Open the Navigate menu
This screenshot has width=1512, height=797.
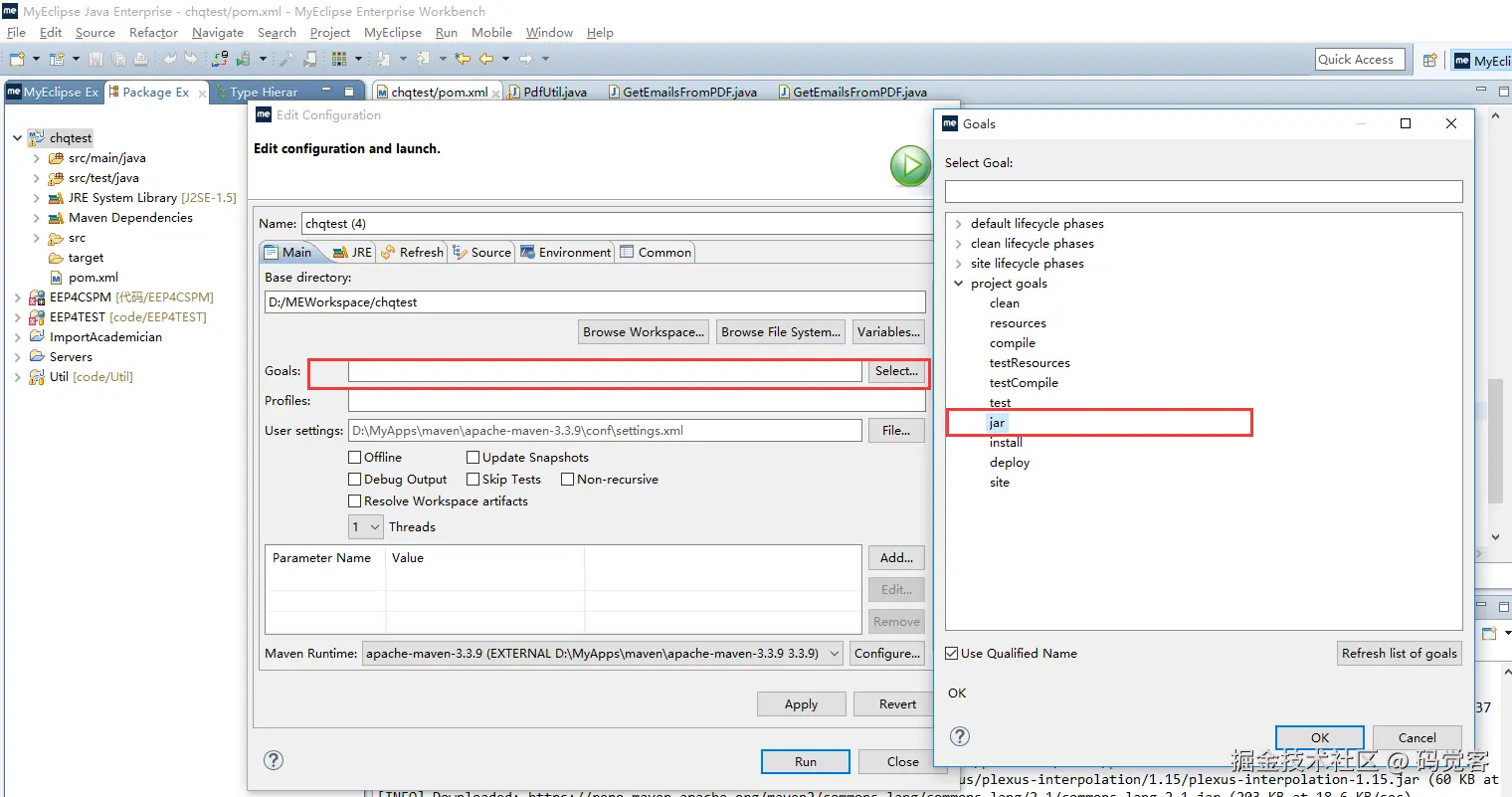click(x=218, y=33)
